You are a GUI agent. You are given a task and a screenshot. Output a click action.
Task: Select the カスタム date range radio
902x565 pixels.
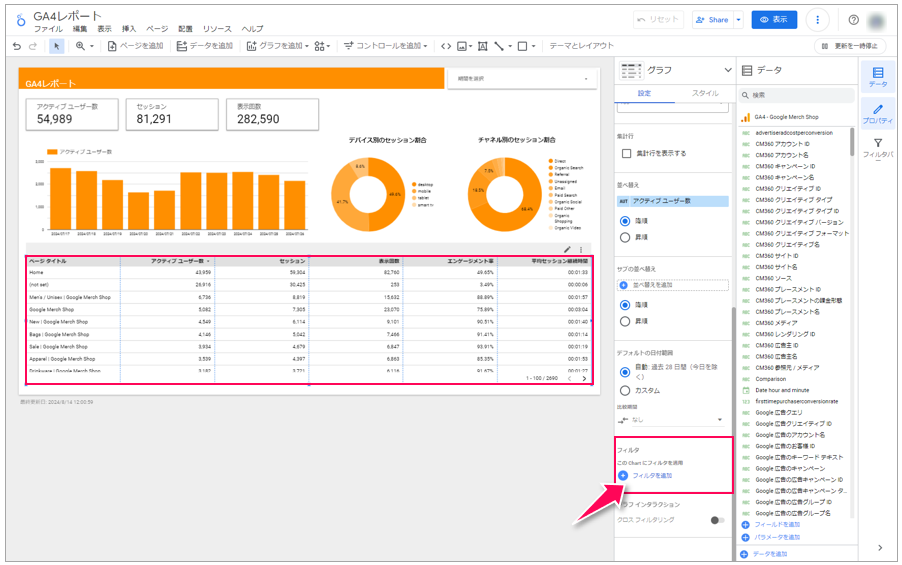[625, 391]
